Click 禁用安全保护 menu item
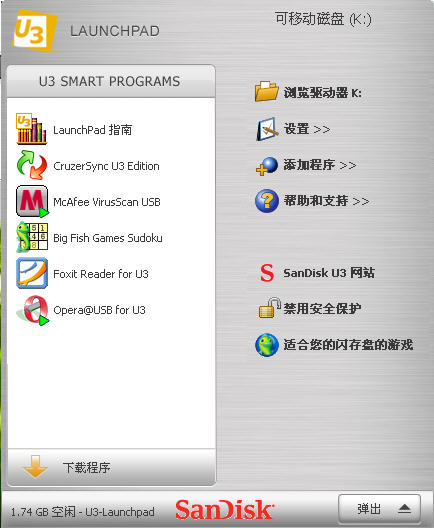The image size is (434, 528). point(310,308)
